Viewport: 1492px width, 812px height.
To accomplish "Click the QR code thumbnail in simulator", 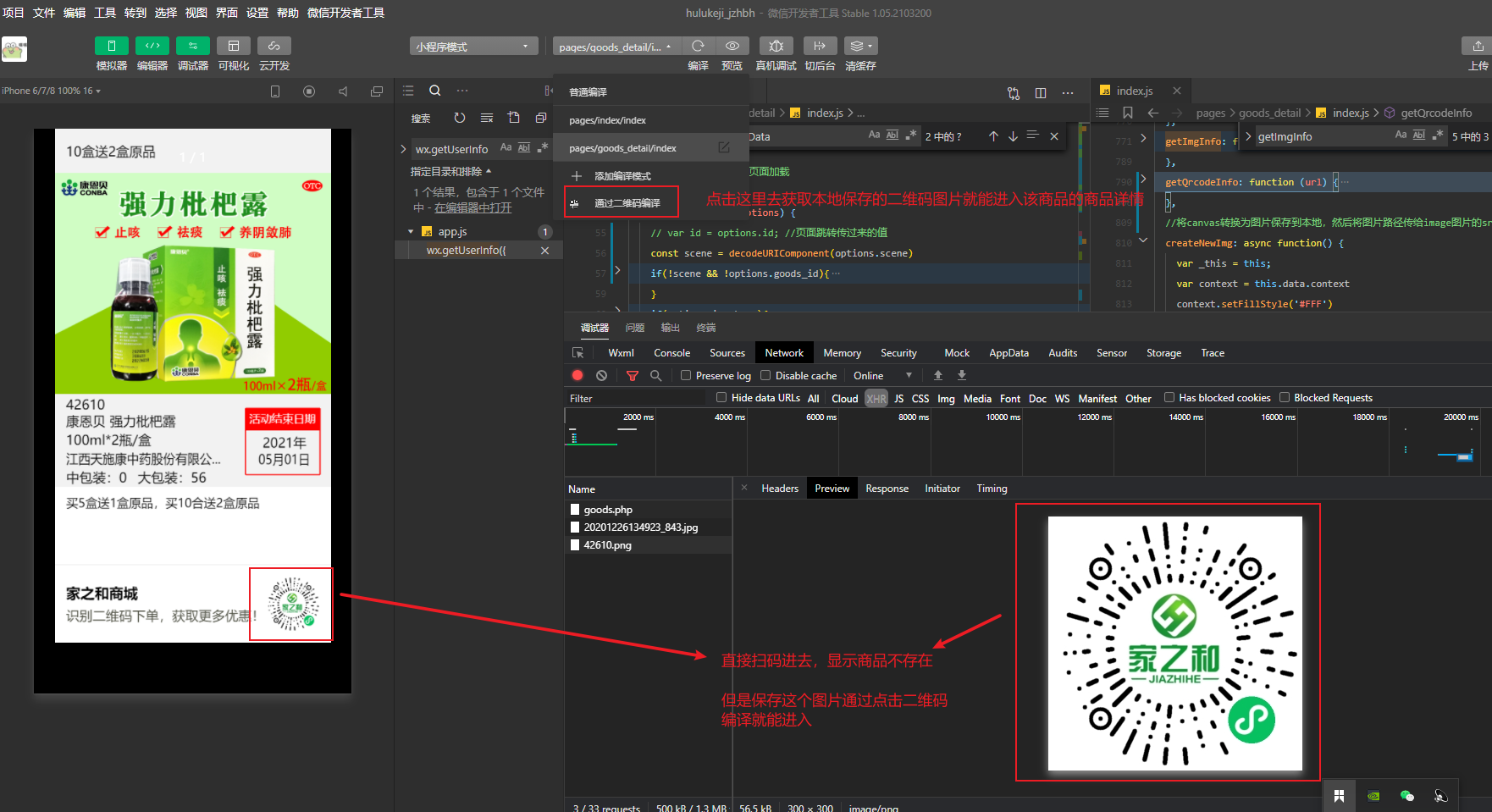I will 293,604.
